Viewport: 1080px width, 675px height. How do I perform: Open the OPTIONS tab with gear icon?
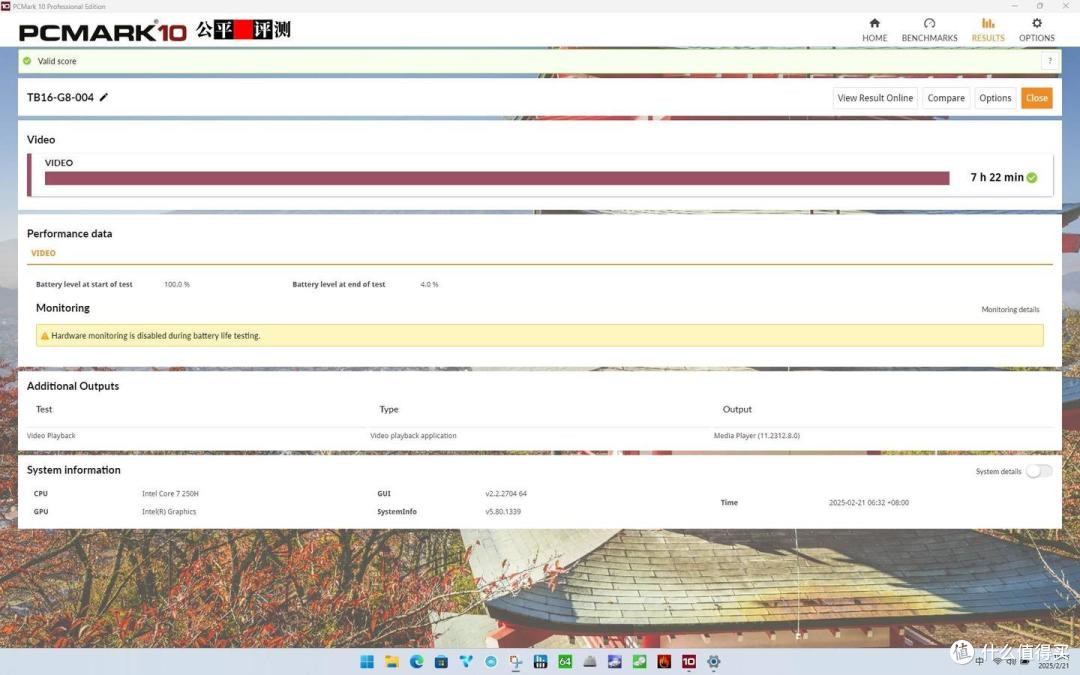(1037, 30)
